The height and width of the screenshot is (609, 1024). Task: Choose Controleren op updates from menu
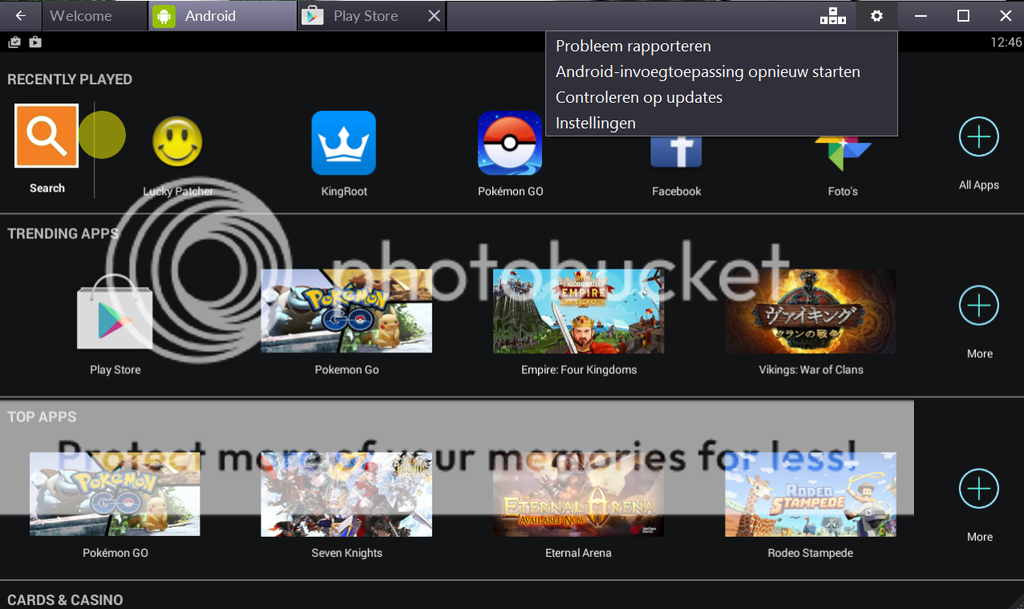[x=639, y=98]
